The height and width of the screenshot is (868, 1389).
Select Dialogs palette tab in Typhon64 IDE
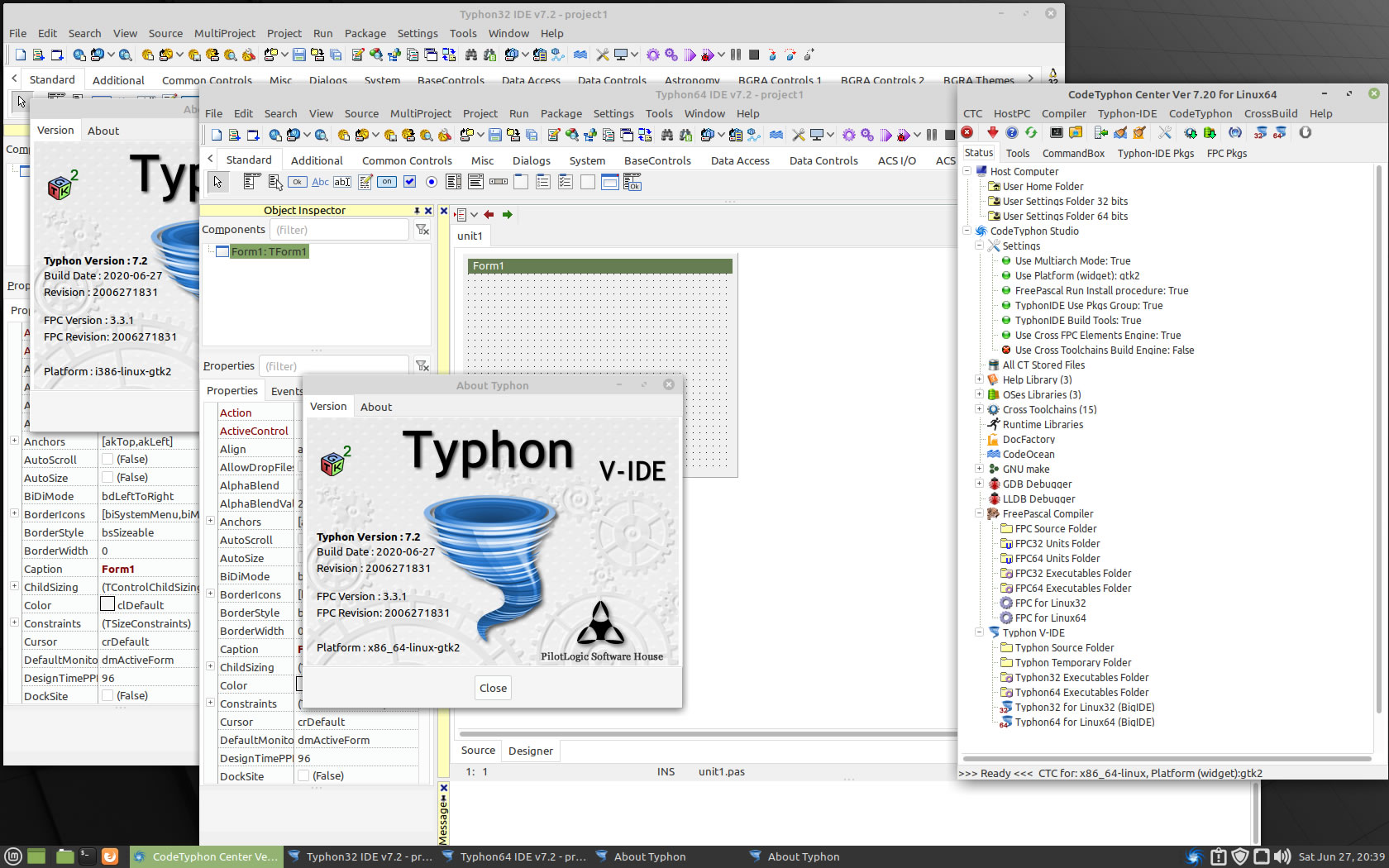pyautogui.click(x=532, y=160)
